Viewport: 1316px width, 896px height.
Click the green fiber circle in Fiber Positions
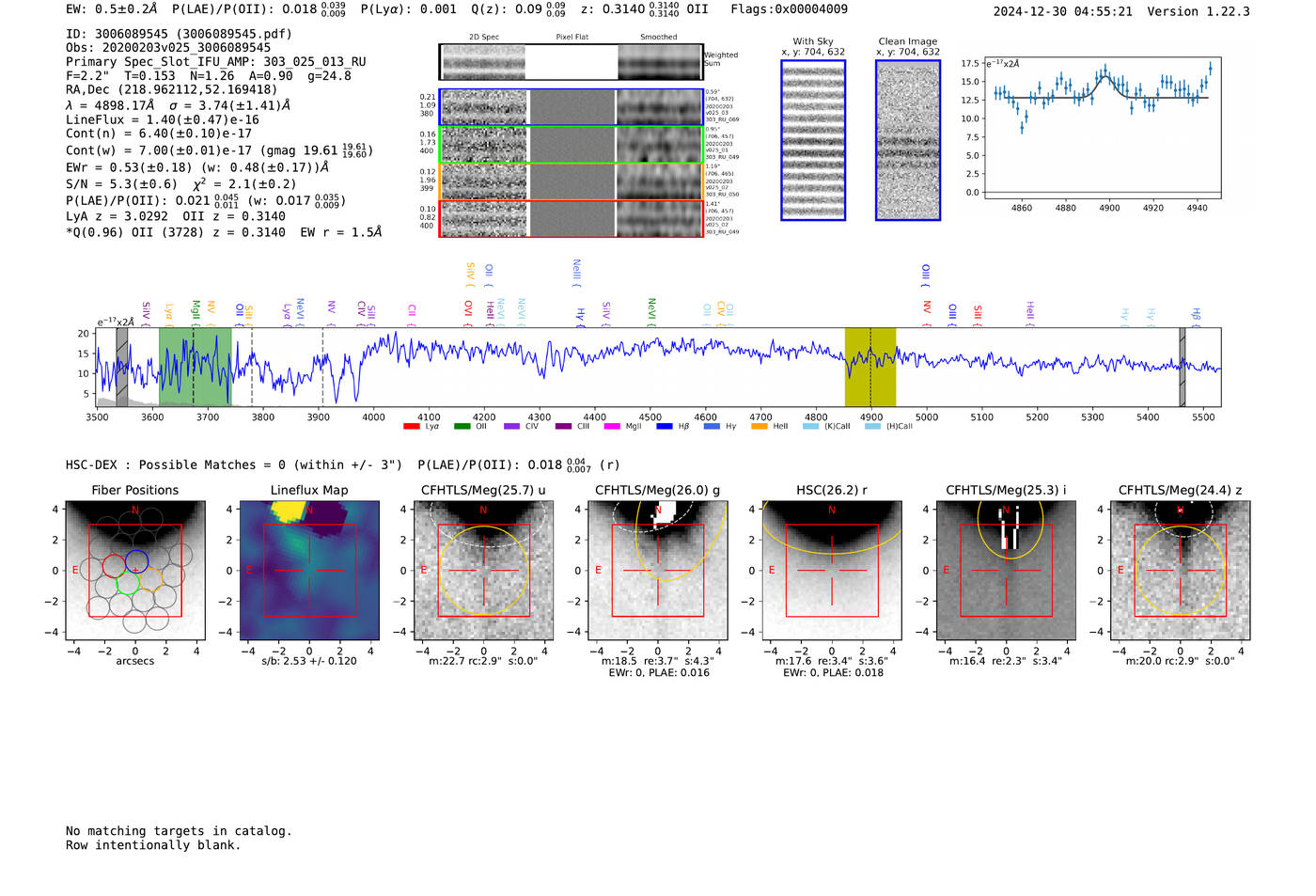(x=128, y=582)
